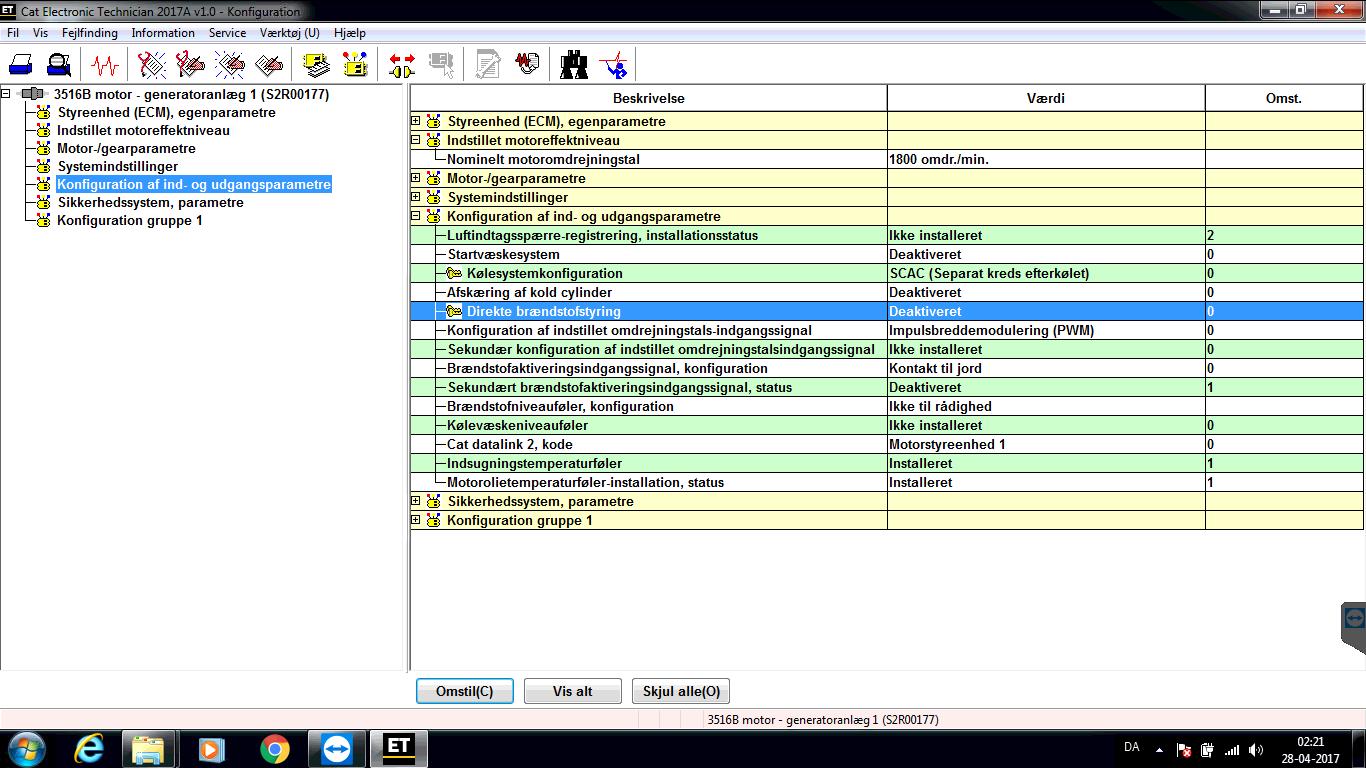This screenshot has height=768, width=1366.
Task: Click the red arrows connect/disconnect icon
Action: 401,65
